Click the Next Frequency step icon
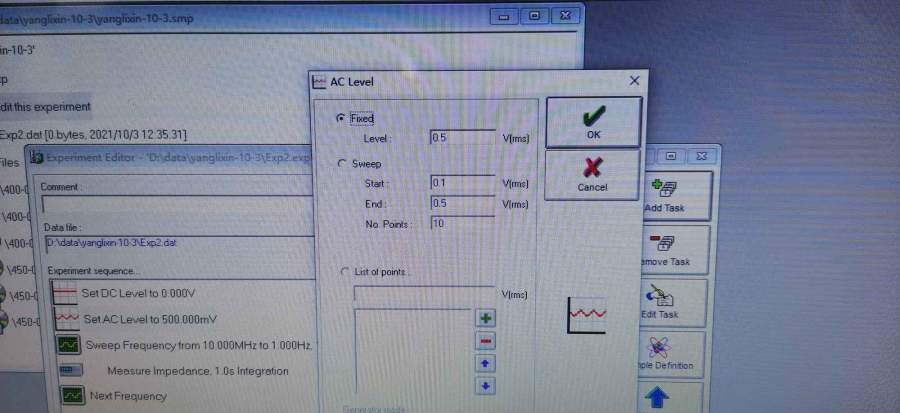 (x=73, y=396)
